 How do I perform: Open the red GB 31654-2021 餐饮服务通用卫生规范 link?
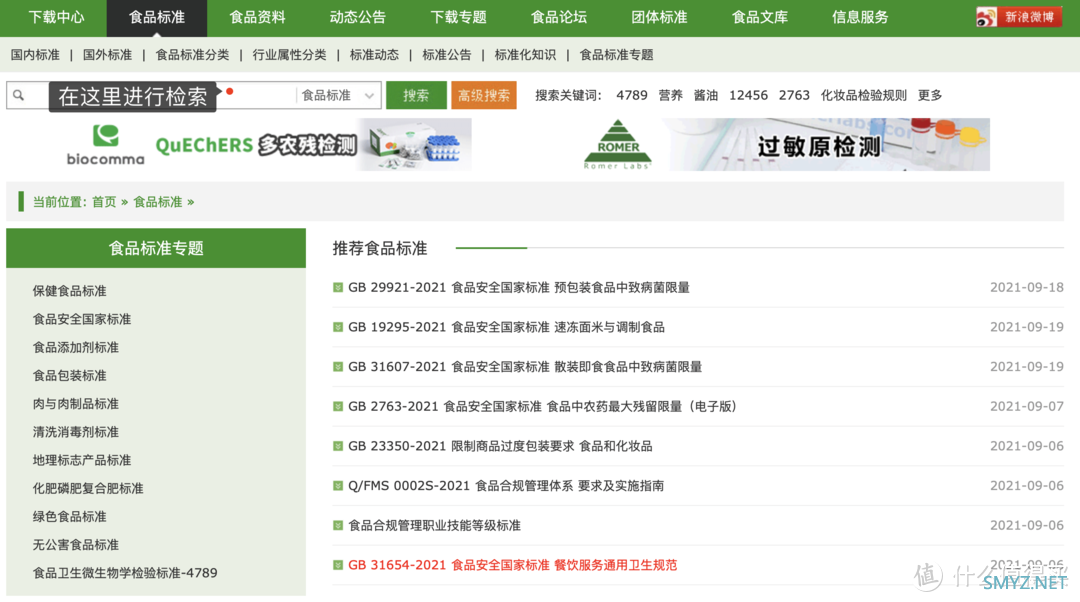[x=512, y=565]
